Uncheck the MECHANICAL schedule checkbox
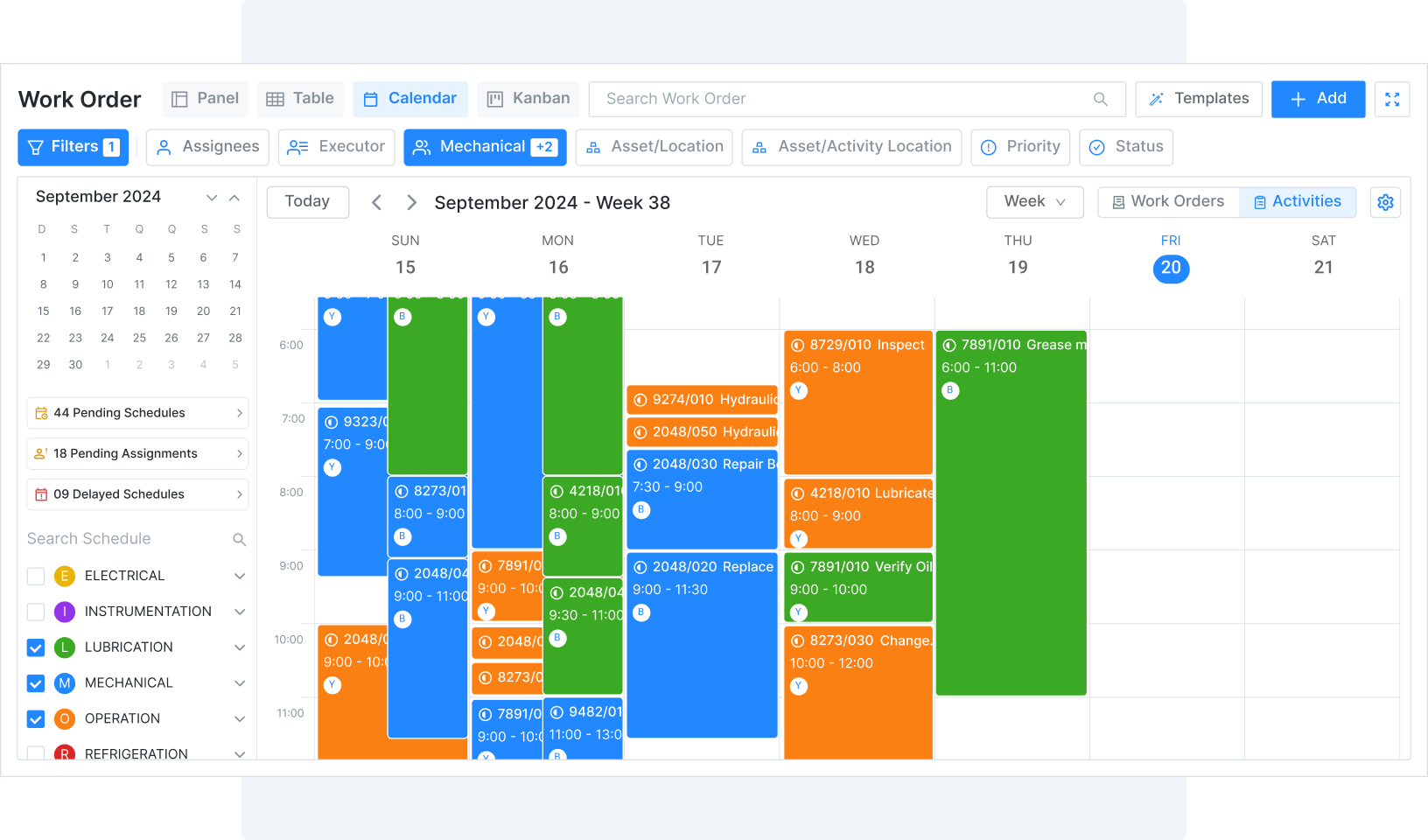The width and height of the screenshot is (1428, 840). point(35,683)
